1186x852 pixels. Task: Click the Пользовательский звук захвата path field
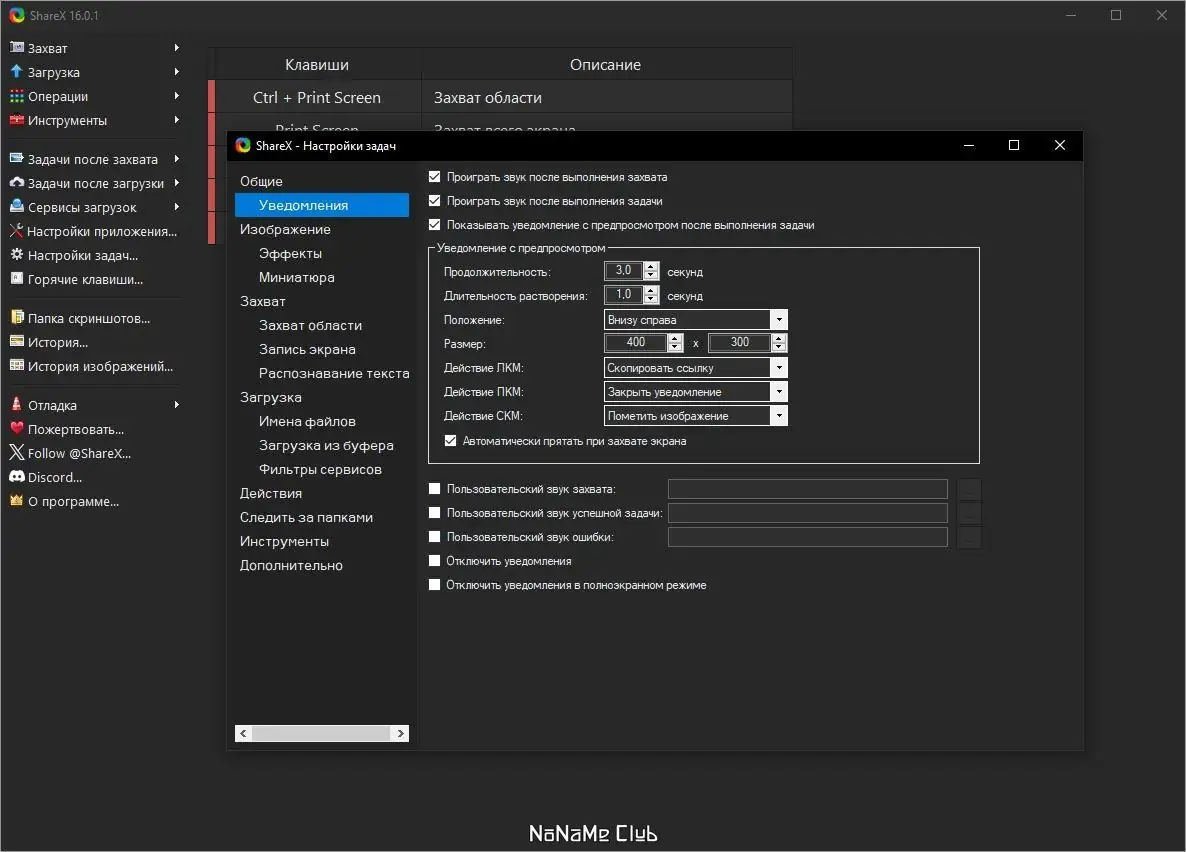[808, 489]
